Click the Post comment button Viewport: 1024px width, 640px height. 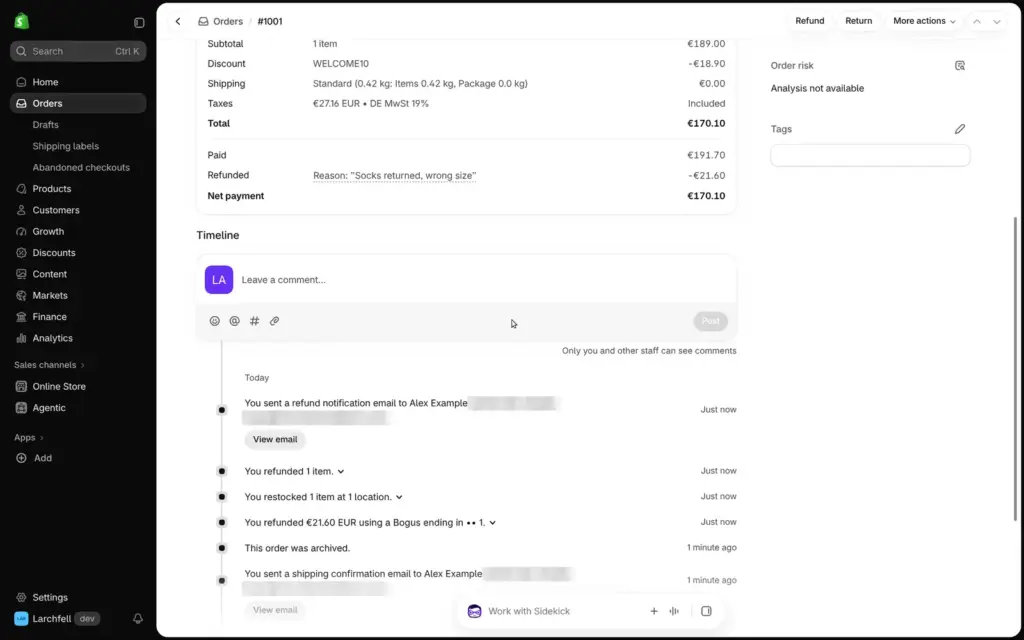point(711,321)
